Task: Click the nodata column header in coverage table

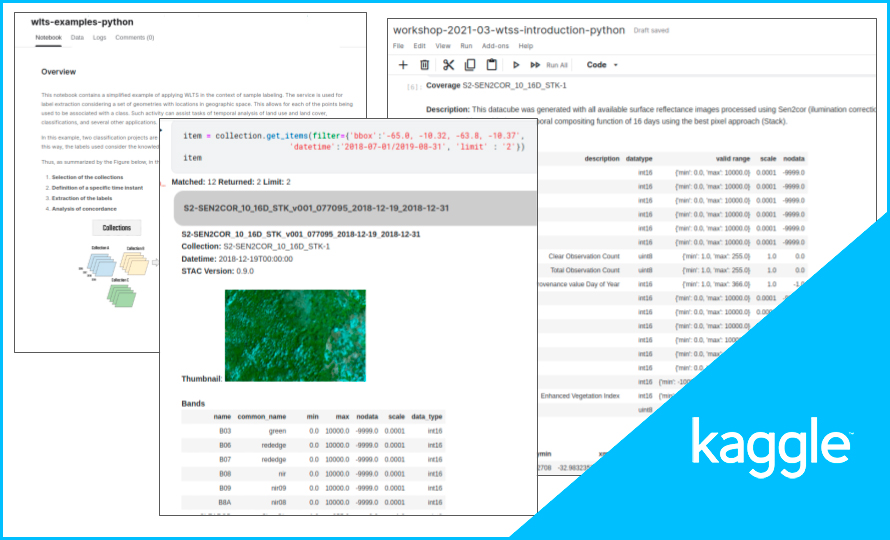Action: point(794,159)
